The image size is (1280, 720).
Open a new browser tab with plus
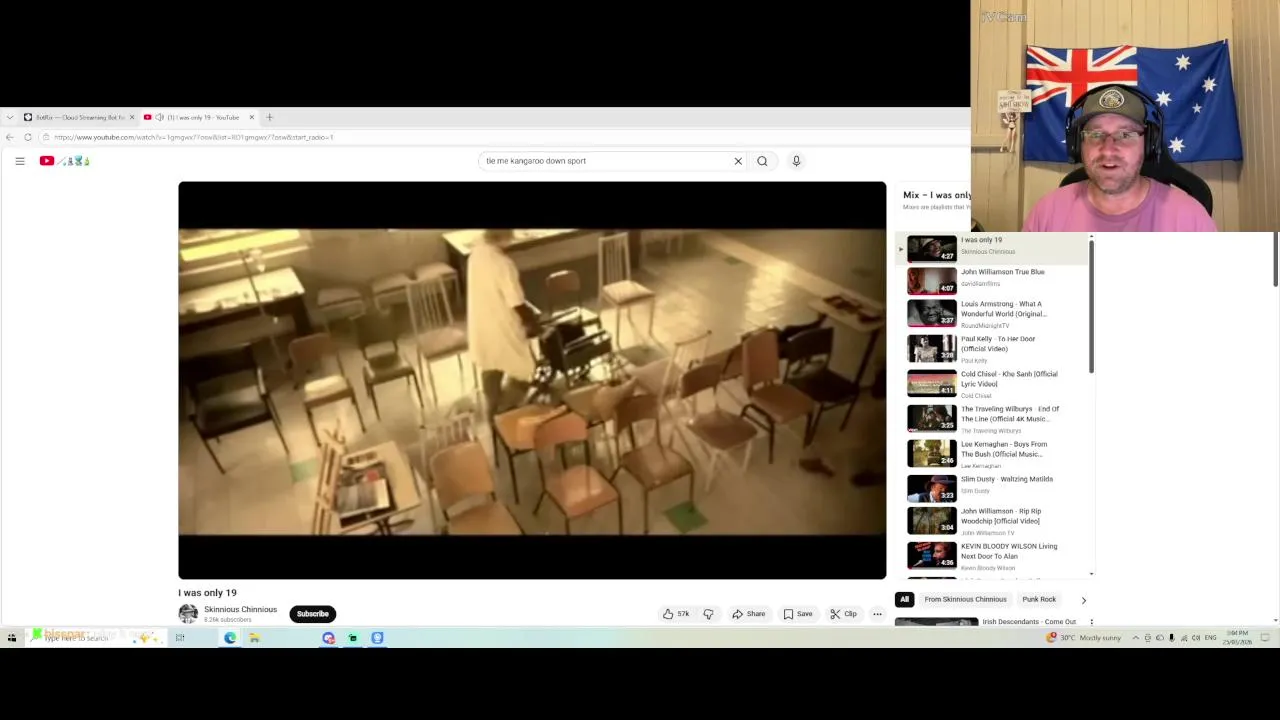pos(269,117)
